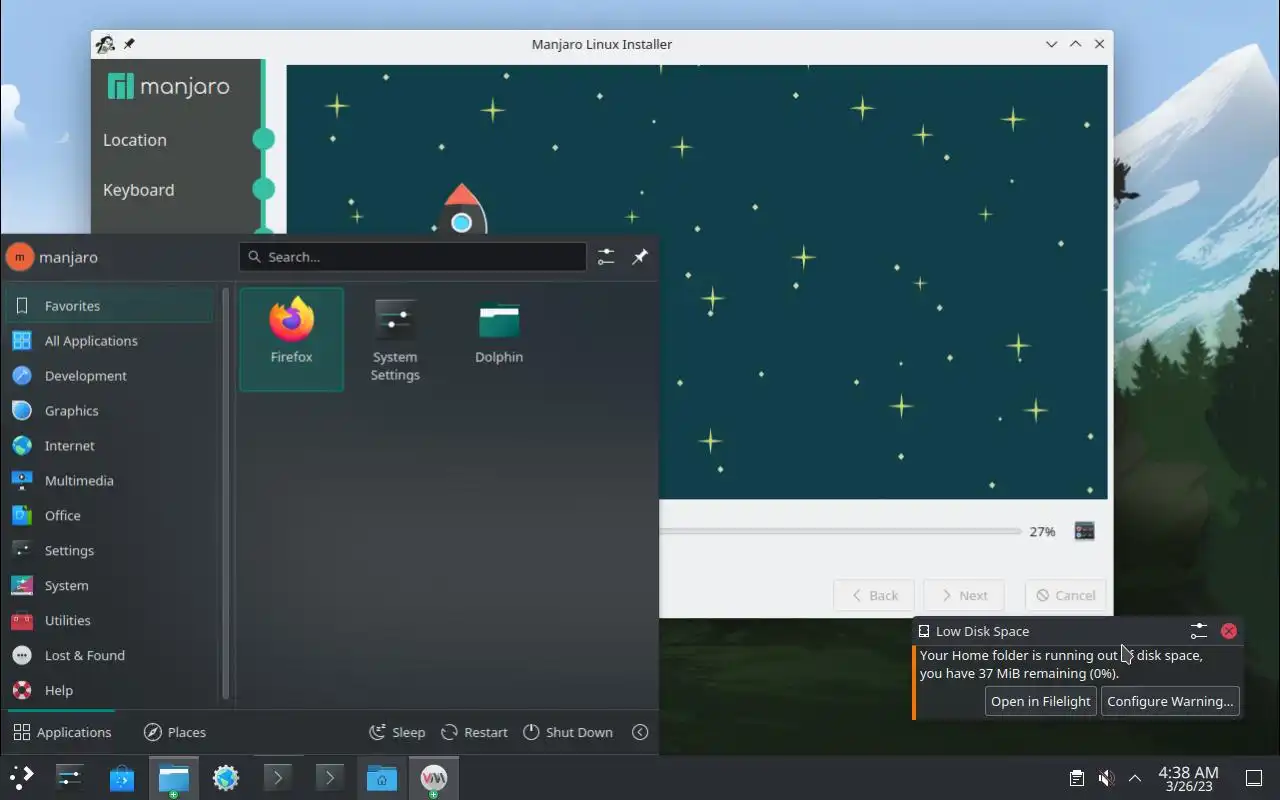
Task: Switch to the Applications tab
Action: tap(62, 732)
